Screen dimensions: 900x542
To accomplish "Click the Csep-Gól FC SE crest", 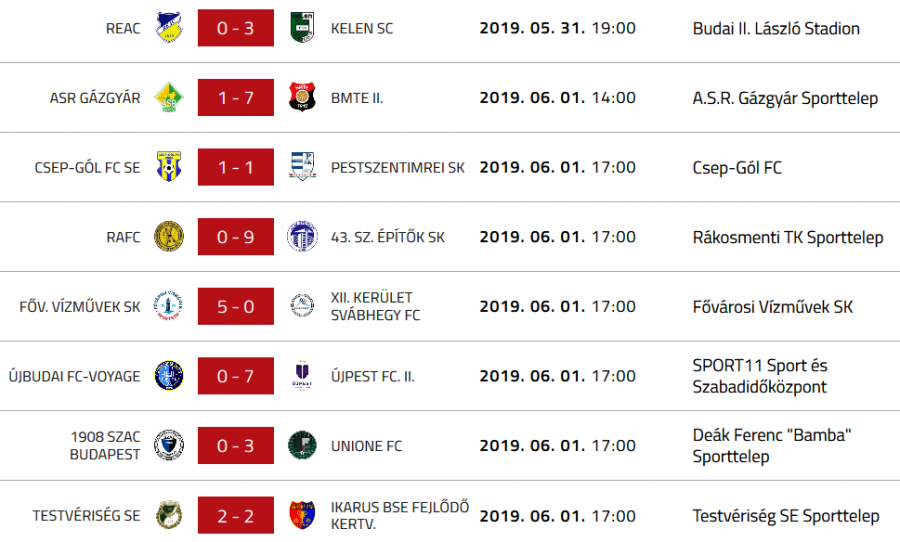I will (169, 167).
